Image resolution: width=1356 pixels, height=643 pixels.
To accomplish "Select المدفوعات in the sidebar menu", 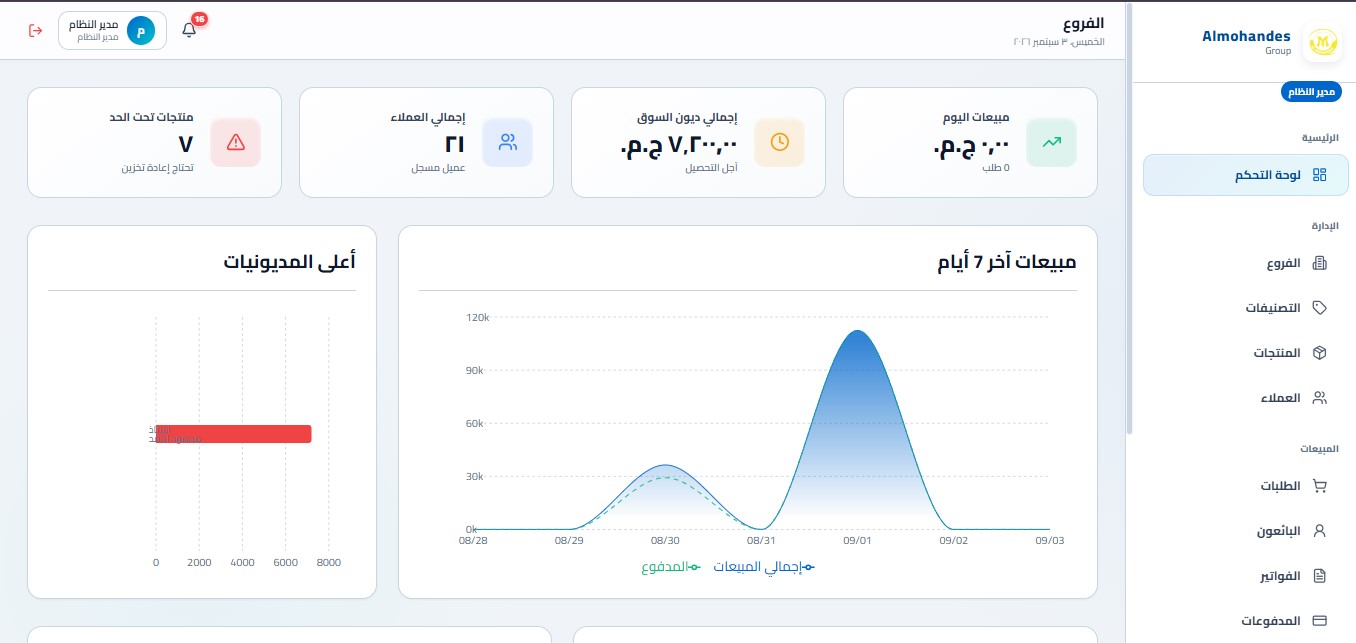I will [x=1246, y=620].
